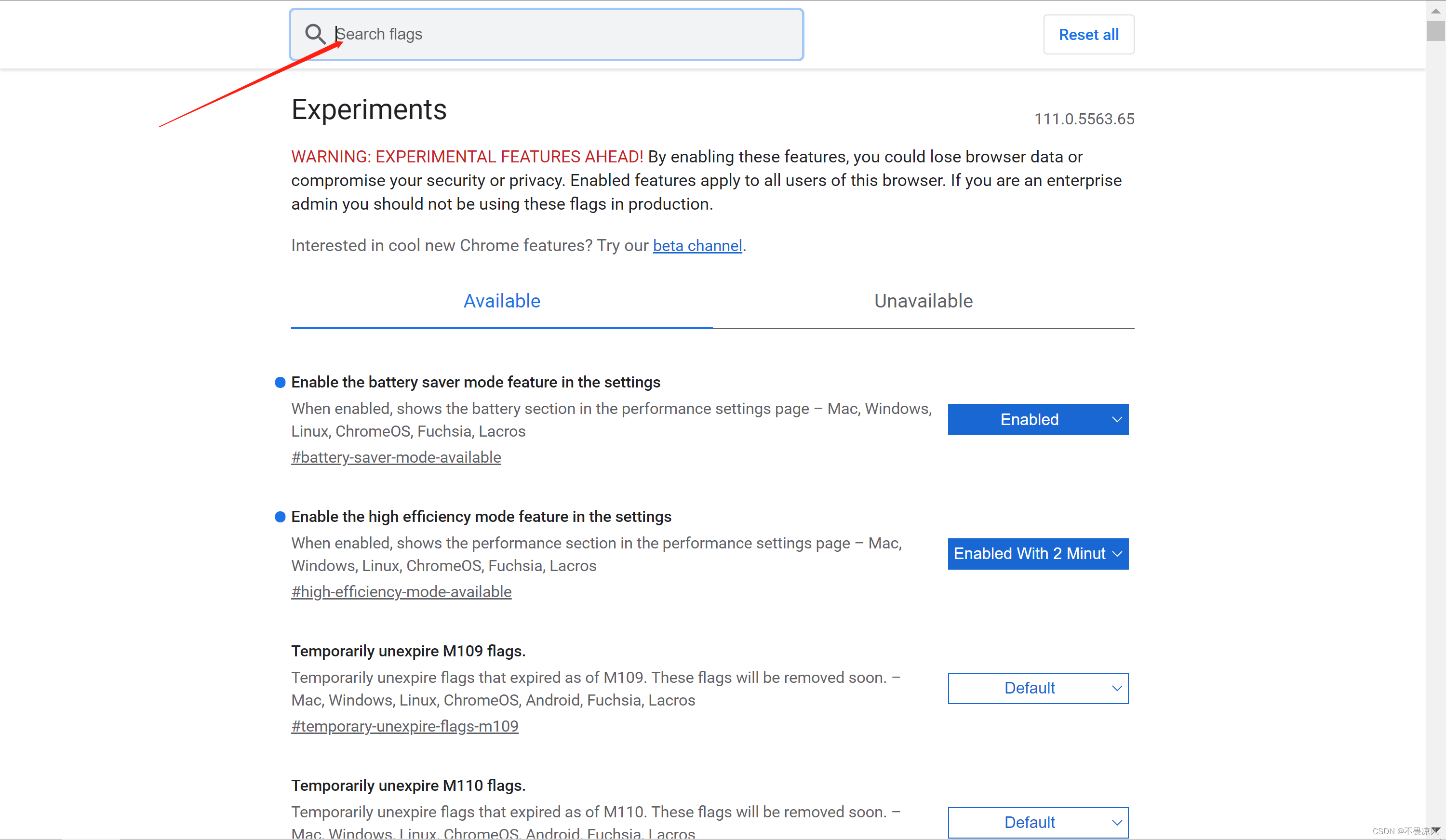Open the #battery-saver-mode-available anchor link
The width and height of the screenshot is (1446, 840).
point(396,457)
